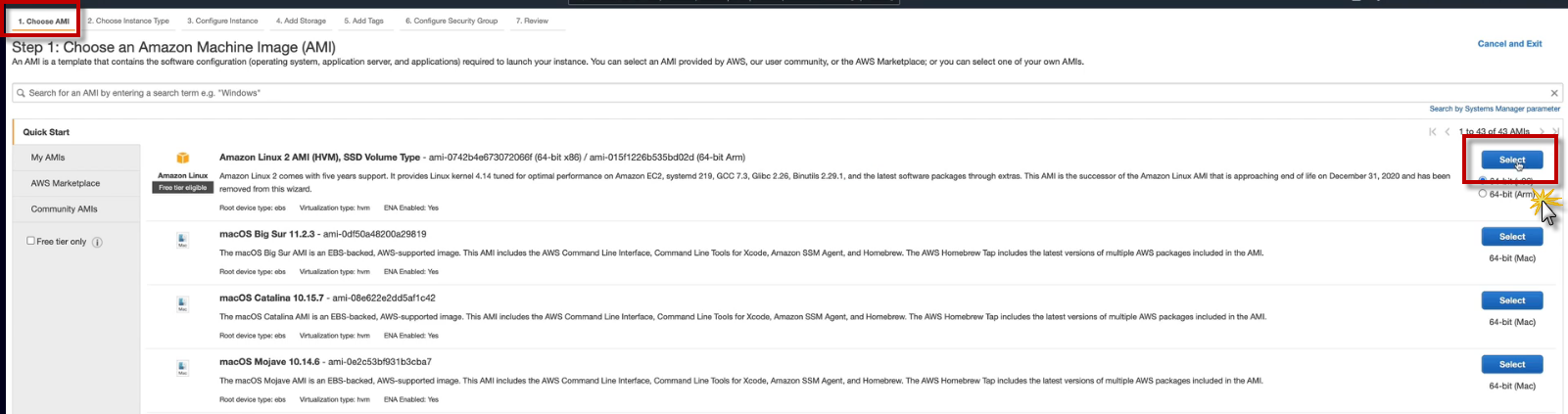Switch to the Configure Security Group step
The width and height of the screenshot is (1568, 414).
[451, 21]
